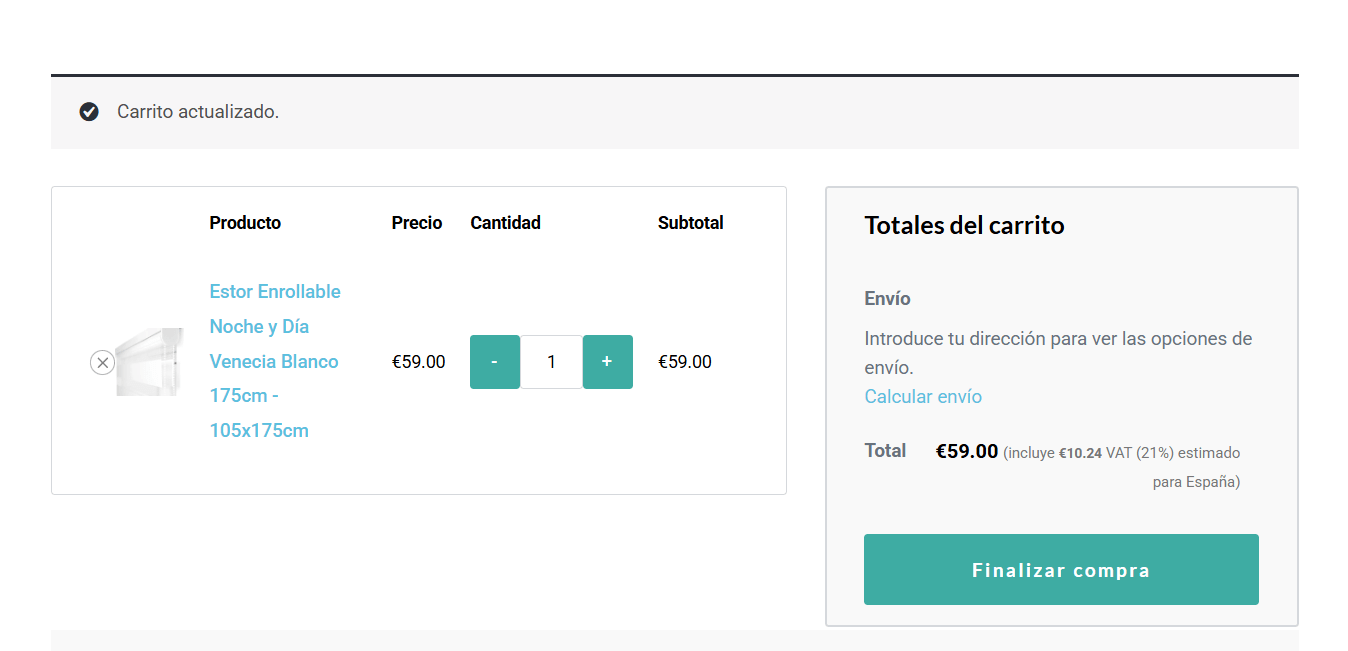Click the quantity input field
1348x651 pixels.
[x=551, y=362]
